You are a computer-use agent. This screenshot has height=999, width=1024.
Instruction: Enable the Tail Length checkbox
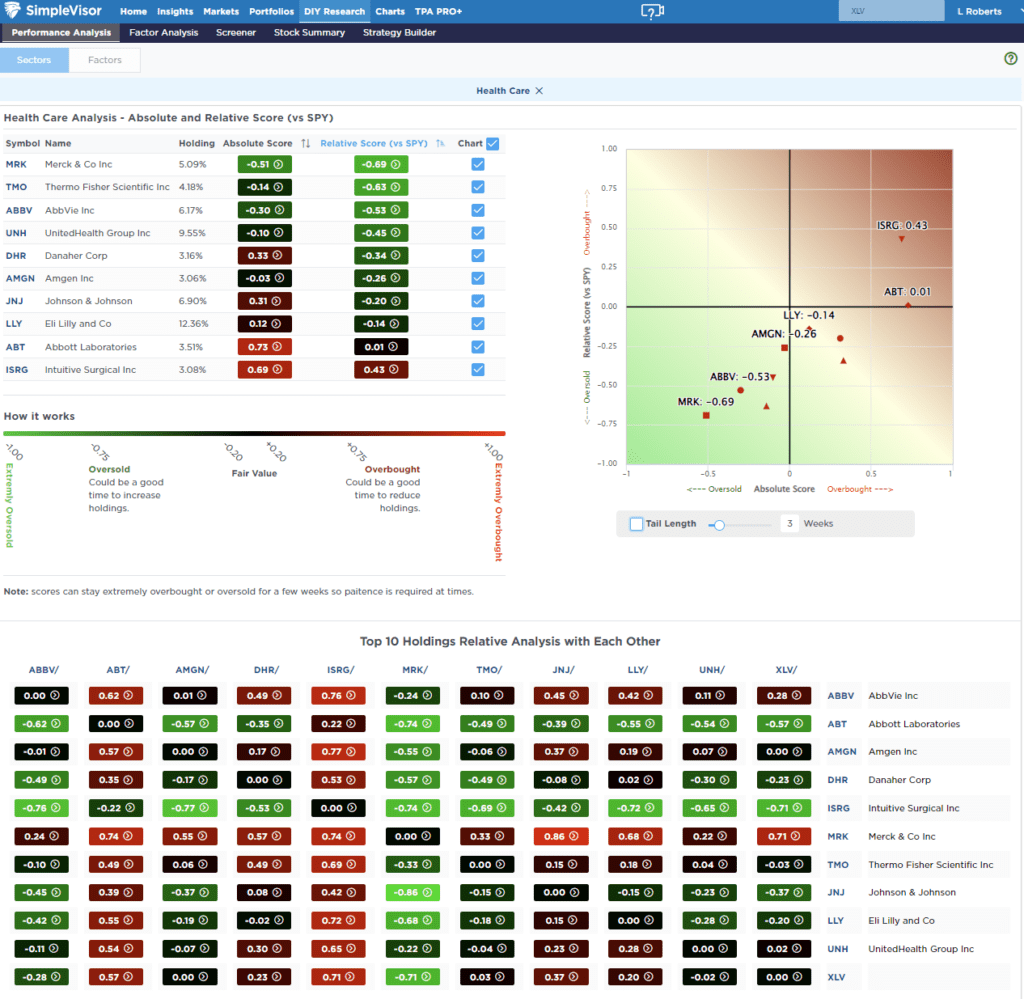click(636, 524)
